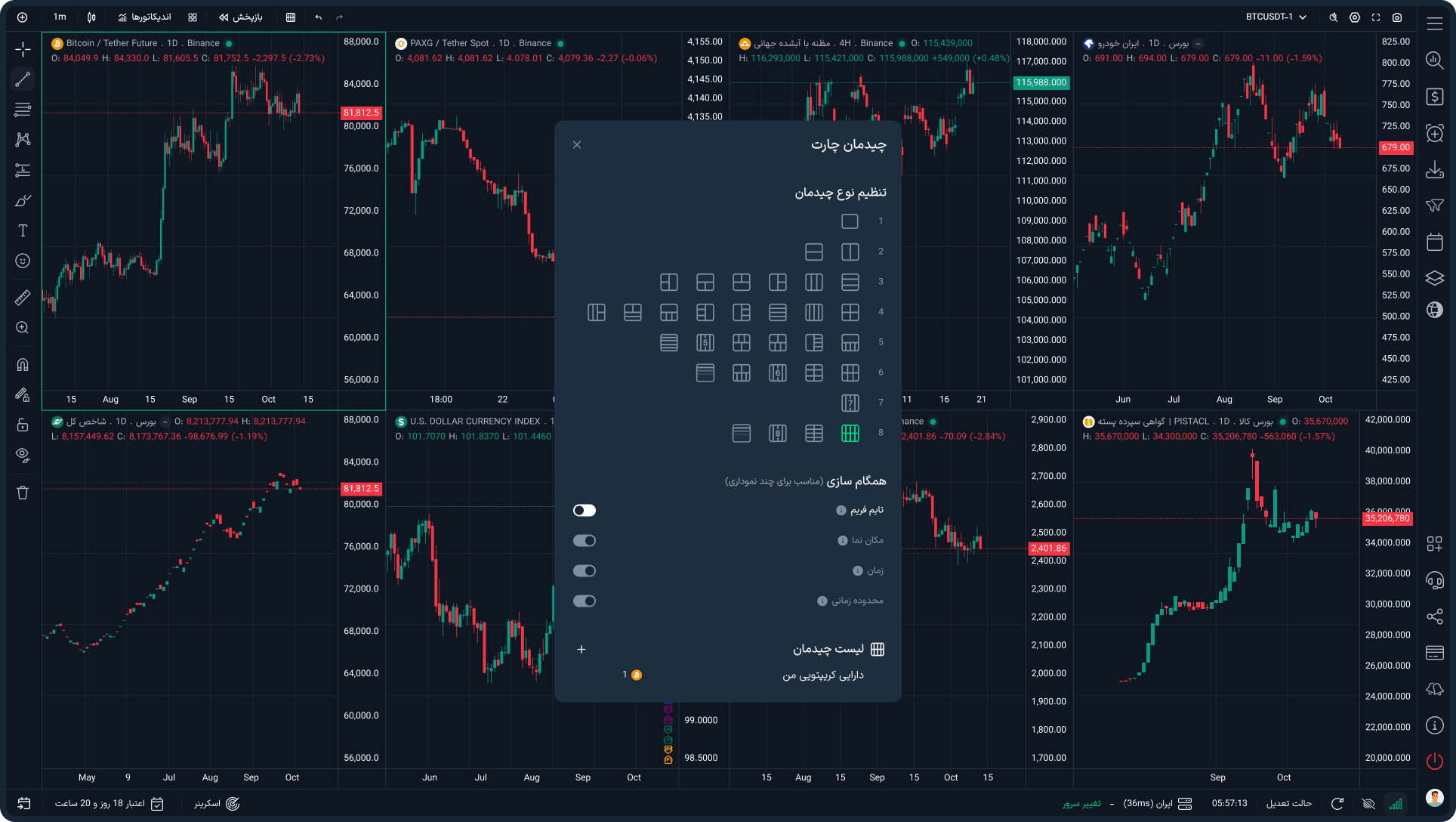Image resolution: width=1456 pixels, height=822 pixels.
Task: Open the ruler measurement tool
Action: coord(23,298)
